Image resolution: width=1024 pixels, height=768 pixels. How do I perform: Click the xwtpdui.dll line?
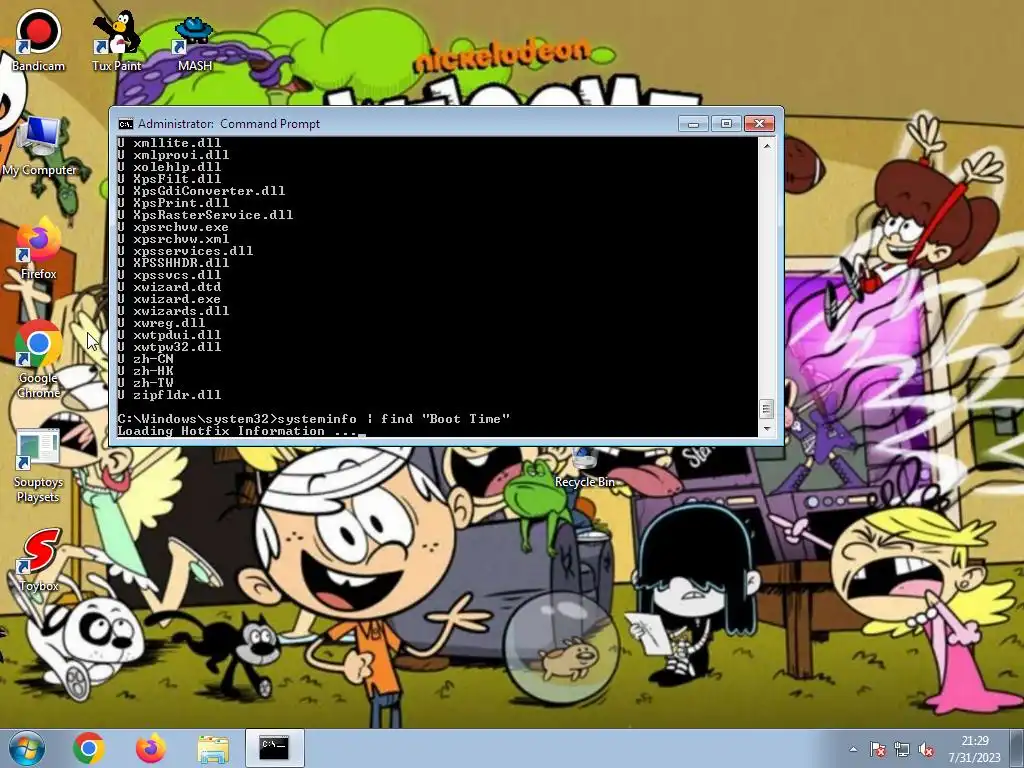170,334
